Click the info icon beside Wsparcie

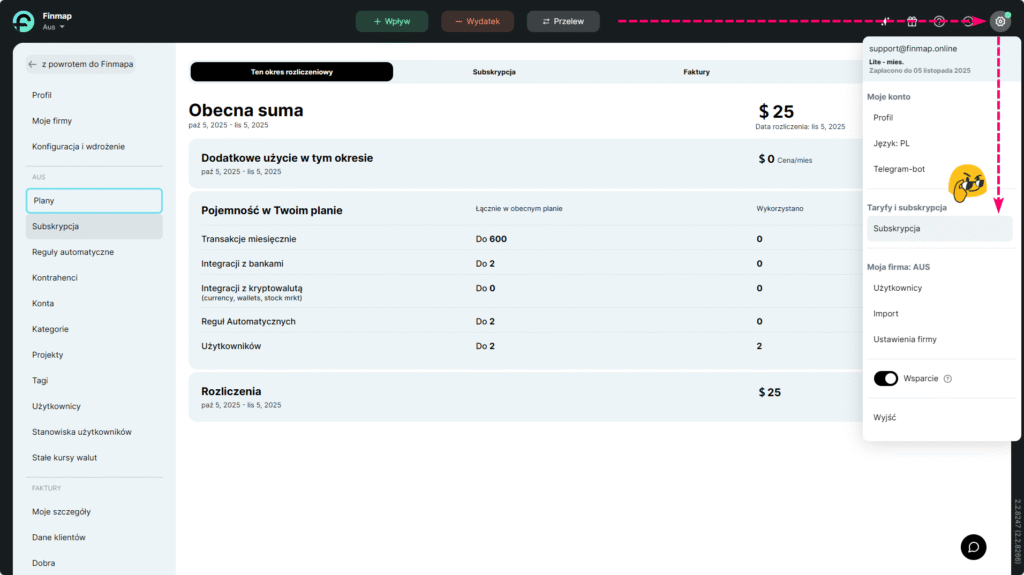tap(947, 379)
